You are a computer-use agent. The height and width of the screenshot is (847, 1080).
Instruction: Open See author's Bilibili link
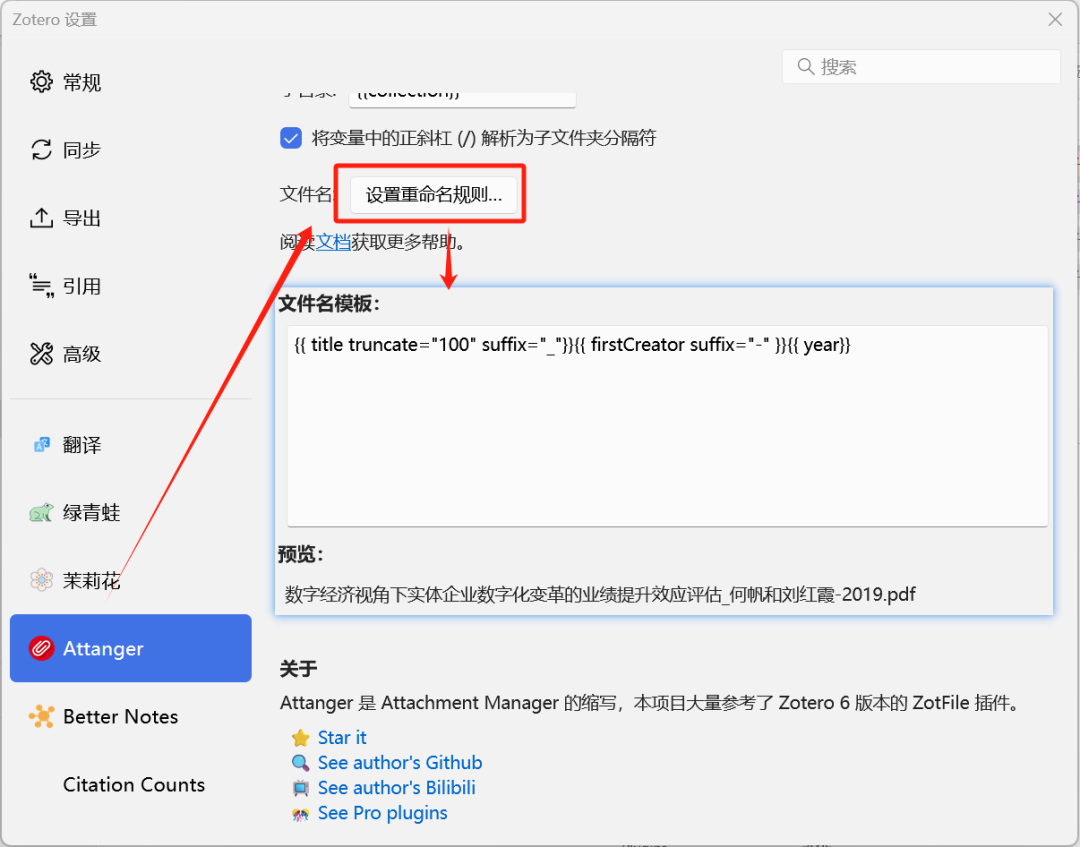pyautogui.click(x=396, y=788)
